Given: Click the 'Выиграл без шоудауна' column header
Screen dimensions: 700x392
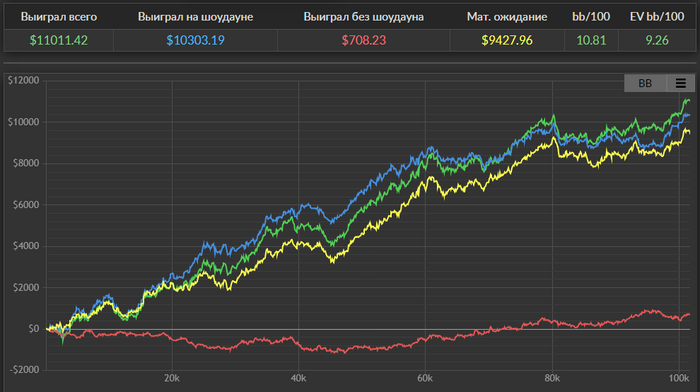Looking at the screenshot, I should (x=363, y=17).
